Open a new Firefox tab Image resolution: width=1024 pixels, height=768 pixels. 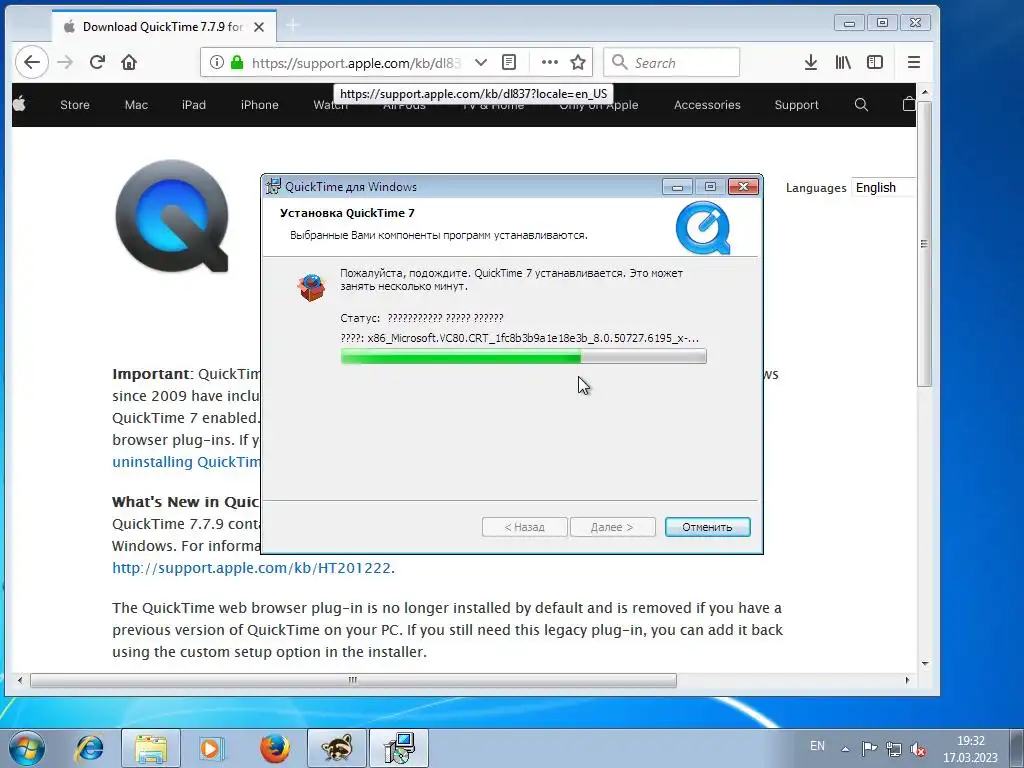click(293, 25)
